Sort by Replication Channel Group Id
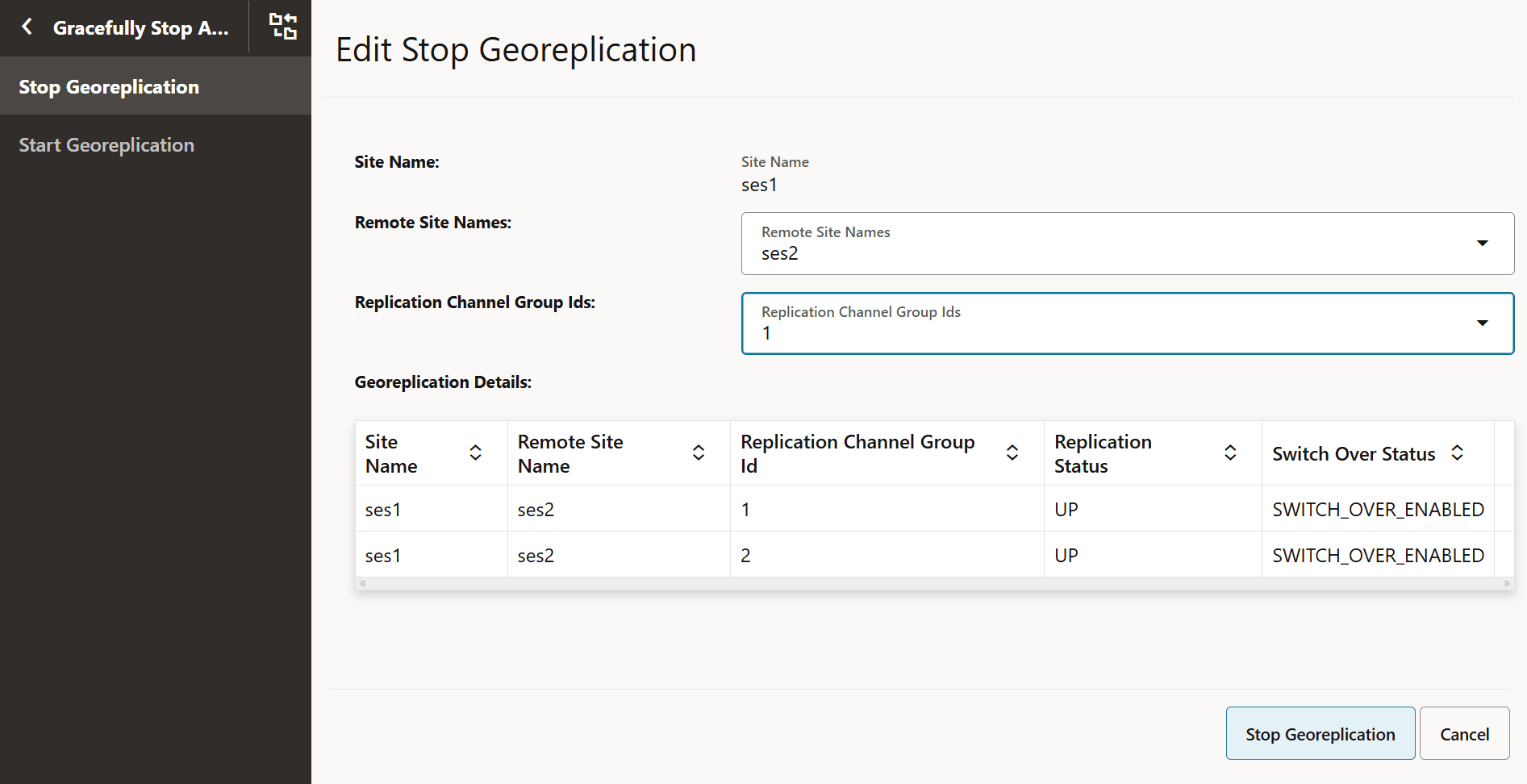Image resolution: width=1527 pixels, height=784 pixels. tap(1012, 453)
